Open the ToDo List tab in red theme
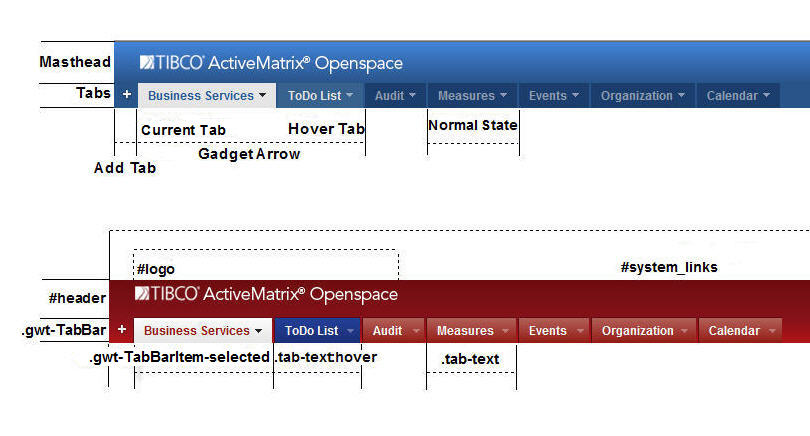Screen dimensions: 810x436 tap(317, 331)
